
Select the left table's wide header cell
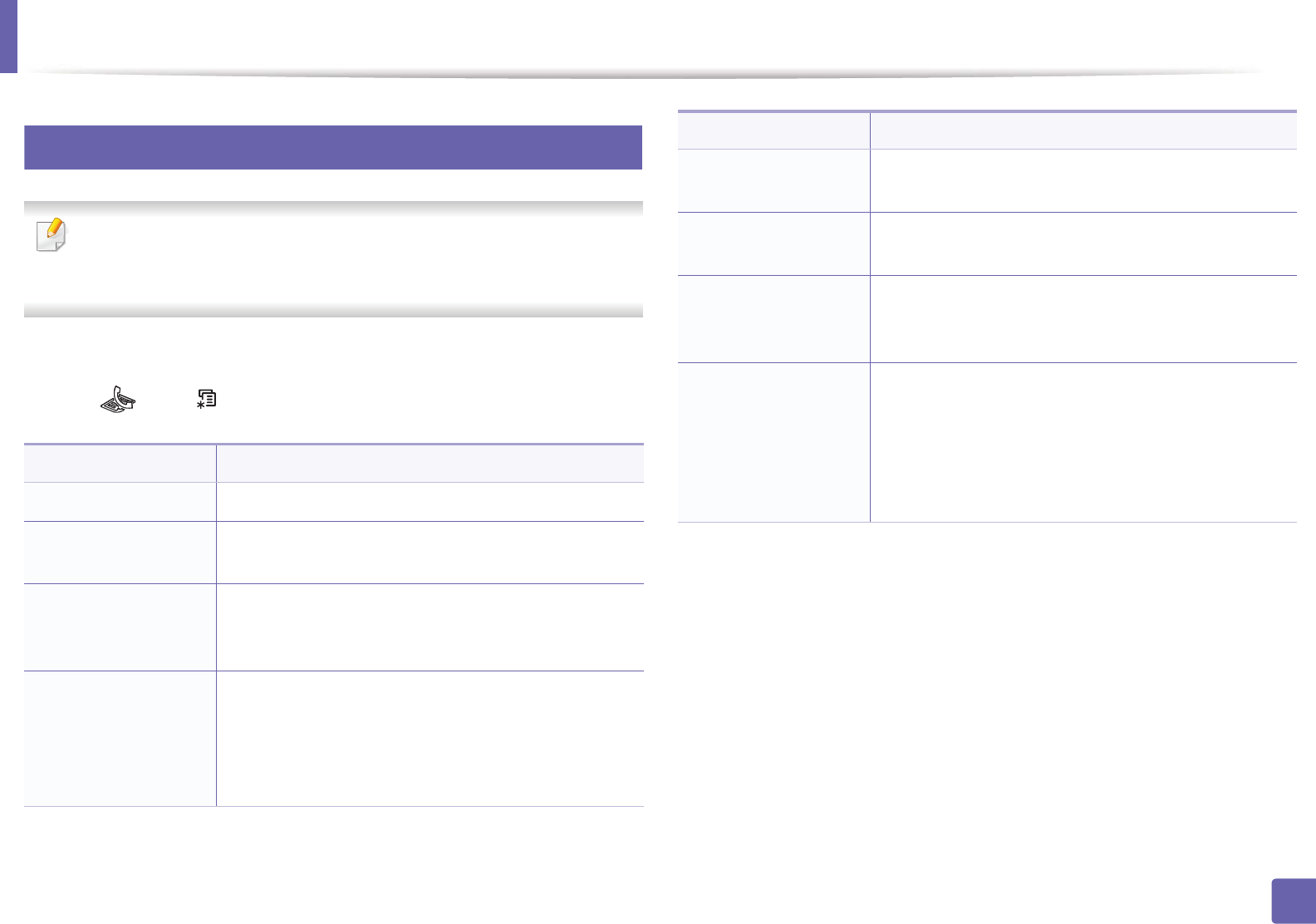pyautogui.click(x=430, y=464)
